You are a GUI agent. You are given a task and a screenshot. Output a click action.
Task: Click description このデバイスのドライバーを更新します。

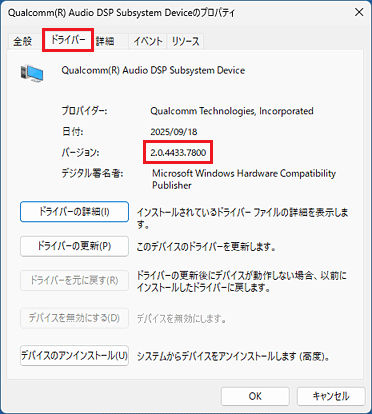pos(206,247)
